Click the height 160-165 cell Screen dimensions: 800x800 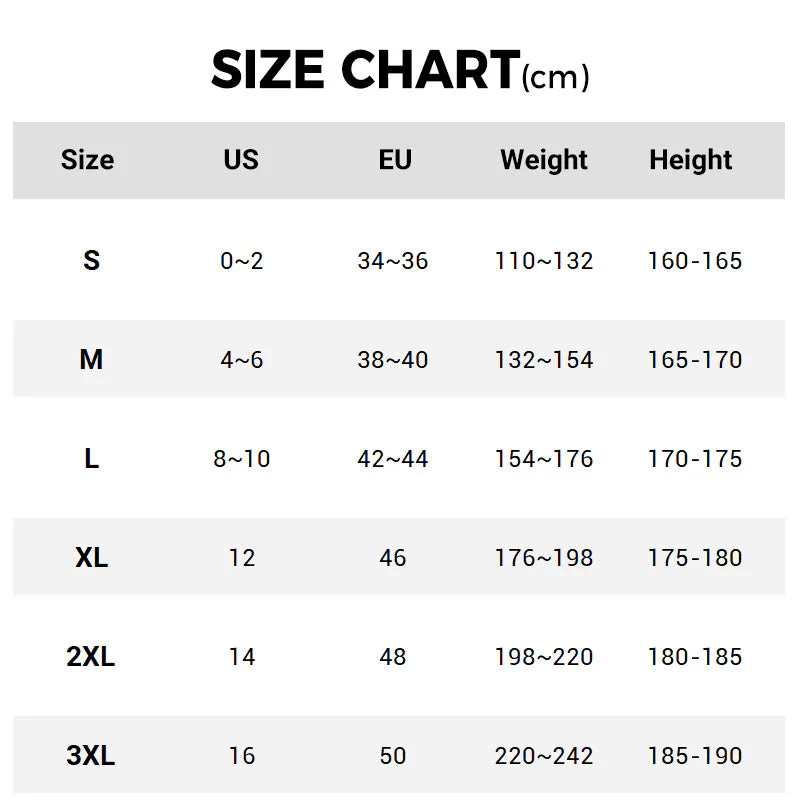(x=695, y=261)
